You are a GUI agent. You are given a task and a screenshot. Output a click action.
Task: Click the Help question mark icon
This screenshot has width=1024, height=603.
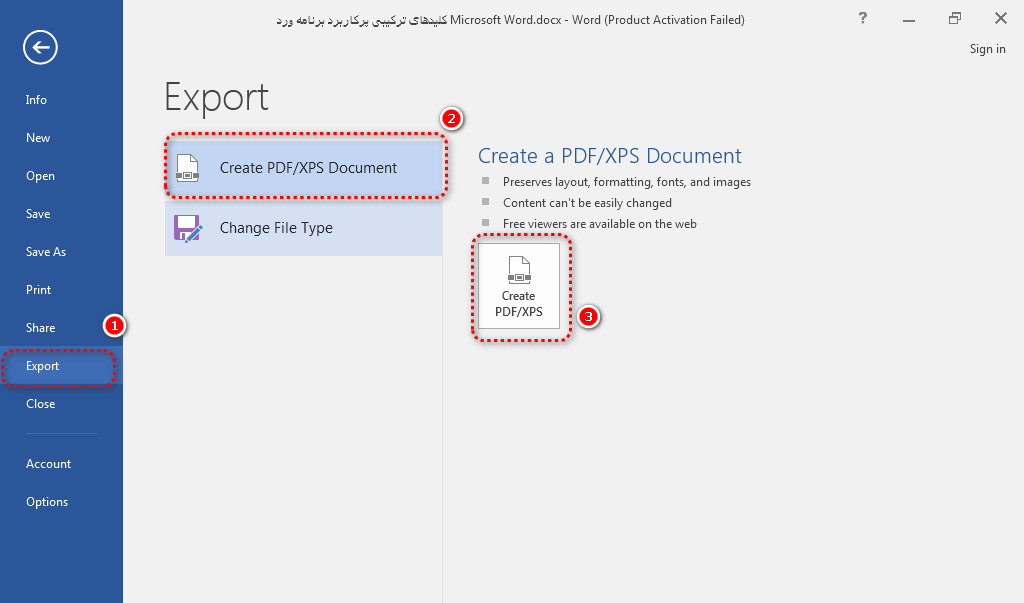[863, 18]
